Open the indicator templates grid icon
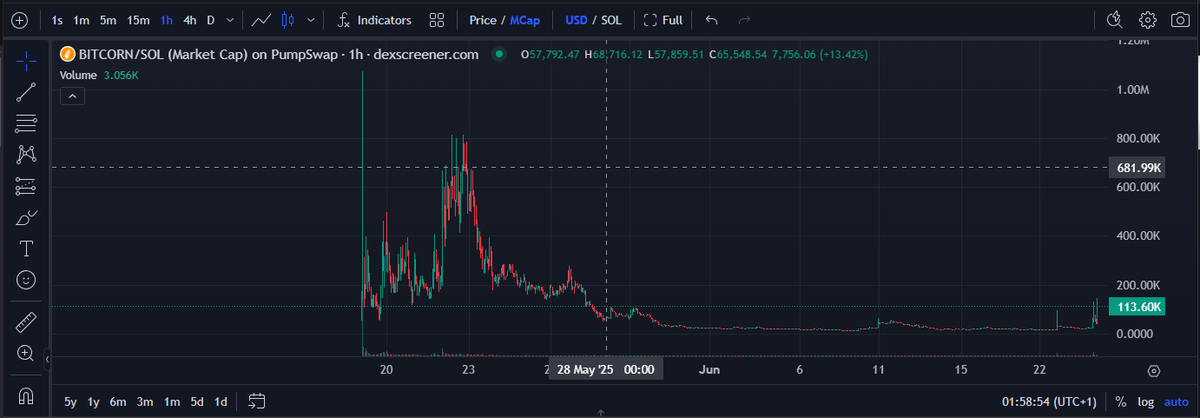Viewport: 1200px width, 418px height. point(437,19)
